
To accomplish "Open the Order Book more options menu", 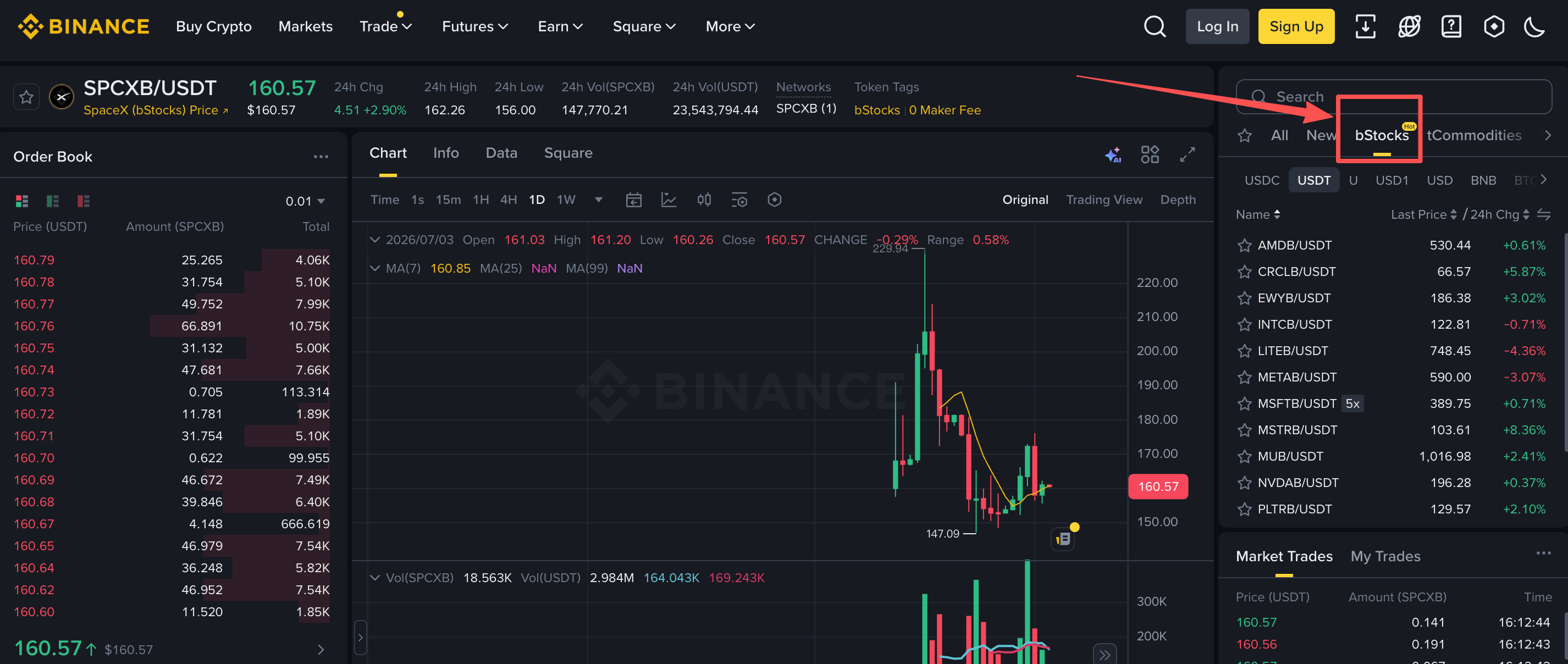I will click(321, 157).
